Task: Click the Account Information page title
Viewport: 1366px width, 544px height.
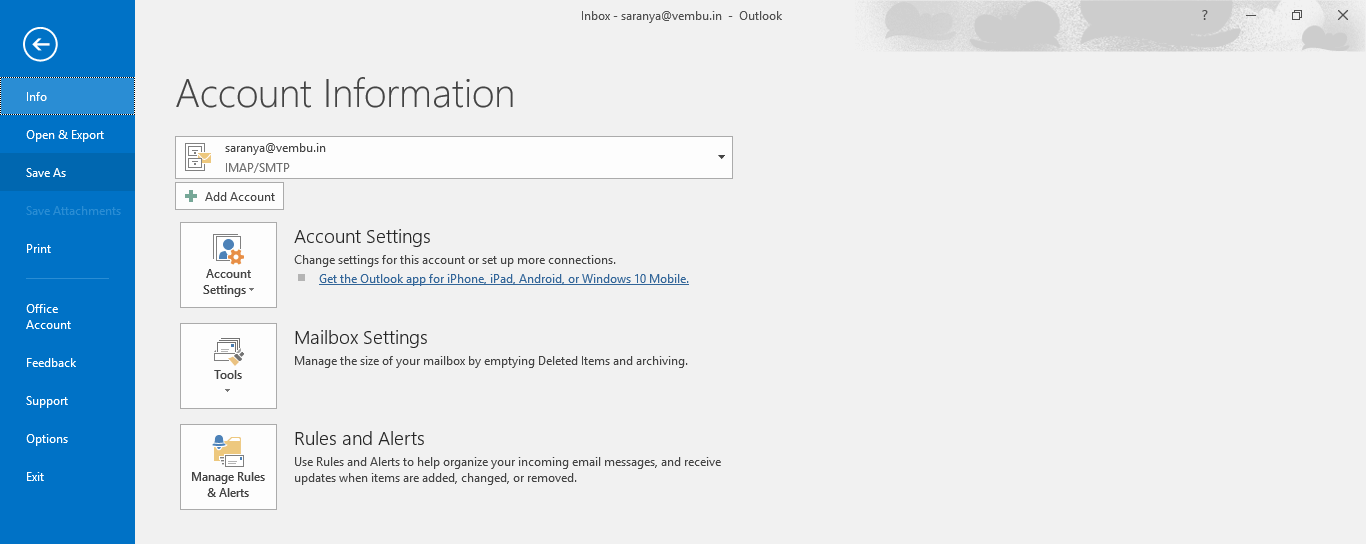Action: tap(345, 94)
